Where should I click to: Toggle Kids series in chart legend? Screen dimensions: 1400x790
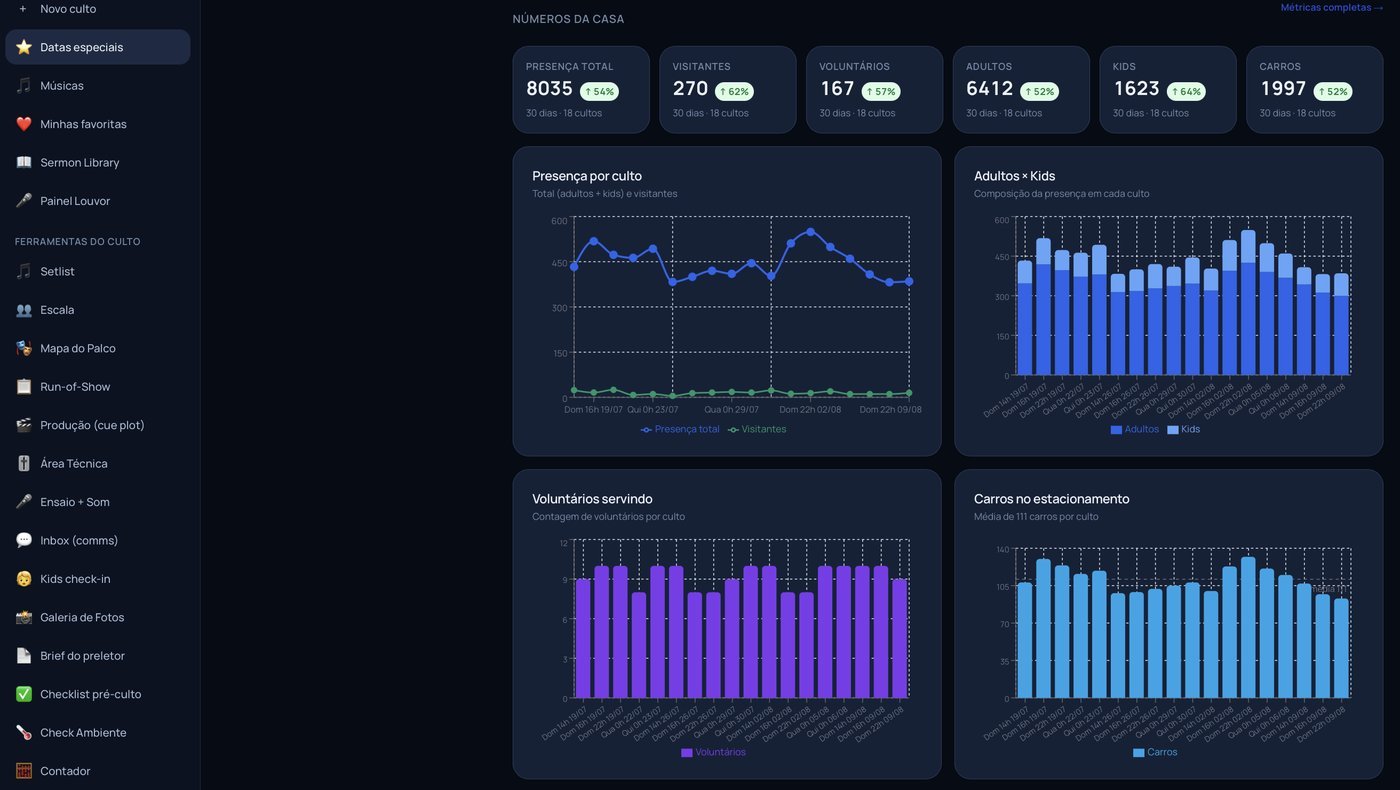tap(1183, 429)
